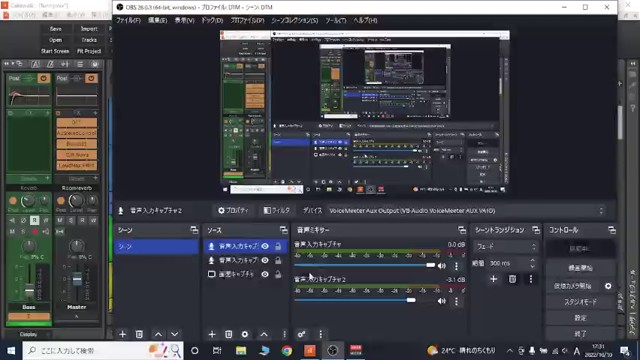
Task: Toggle visibility of 画面キャプチャ source
Action: [265, 274]
